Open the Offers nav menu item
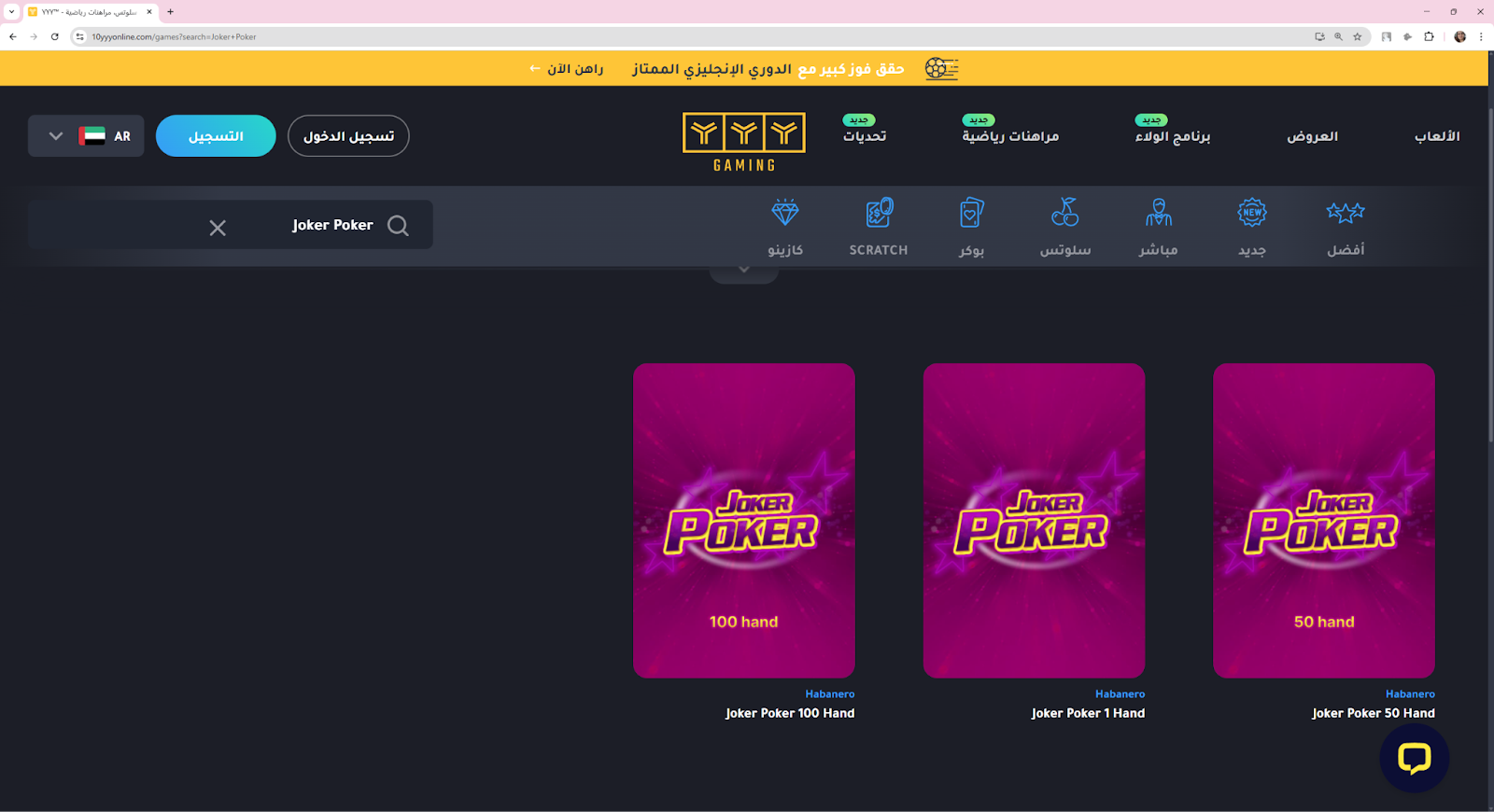Viewport: 1494px width, 812px height. click(x=1312, y=136)
